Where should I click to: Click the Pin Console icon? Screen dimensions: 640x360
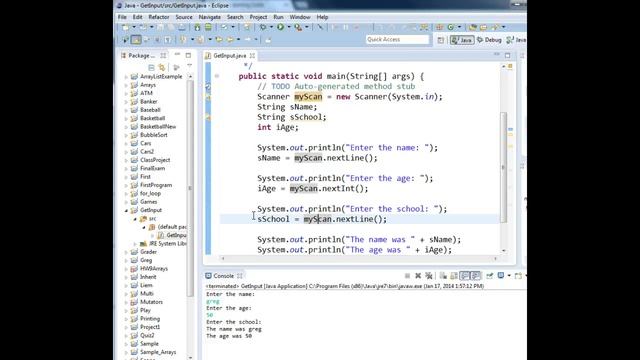click(x=489, y=276)
